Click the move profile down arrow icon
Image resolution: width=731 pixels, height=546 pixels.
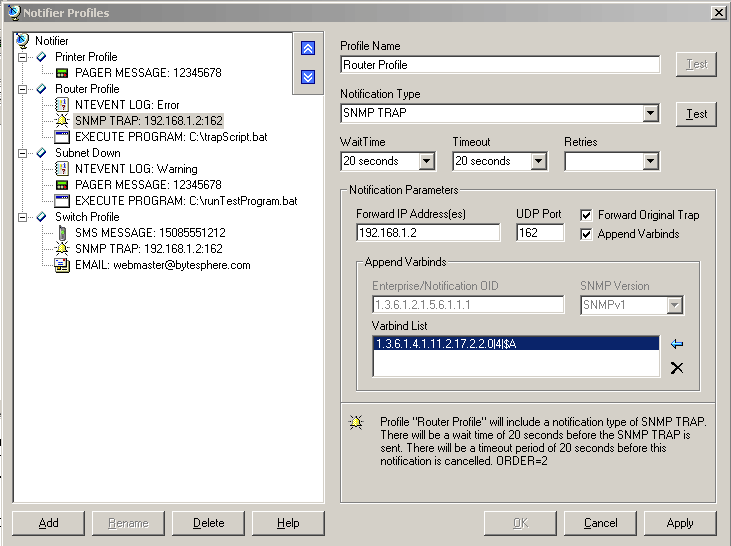pos(308,76)
